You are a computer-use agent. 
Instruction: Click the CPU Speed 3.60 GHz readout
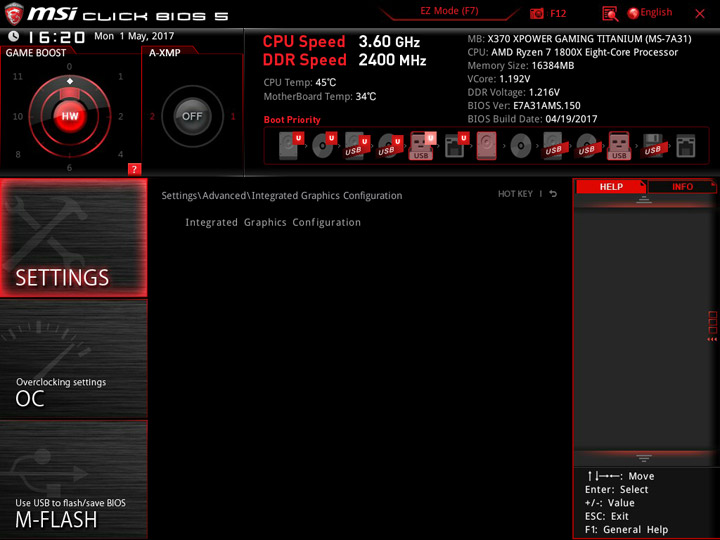coord(341,42)
